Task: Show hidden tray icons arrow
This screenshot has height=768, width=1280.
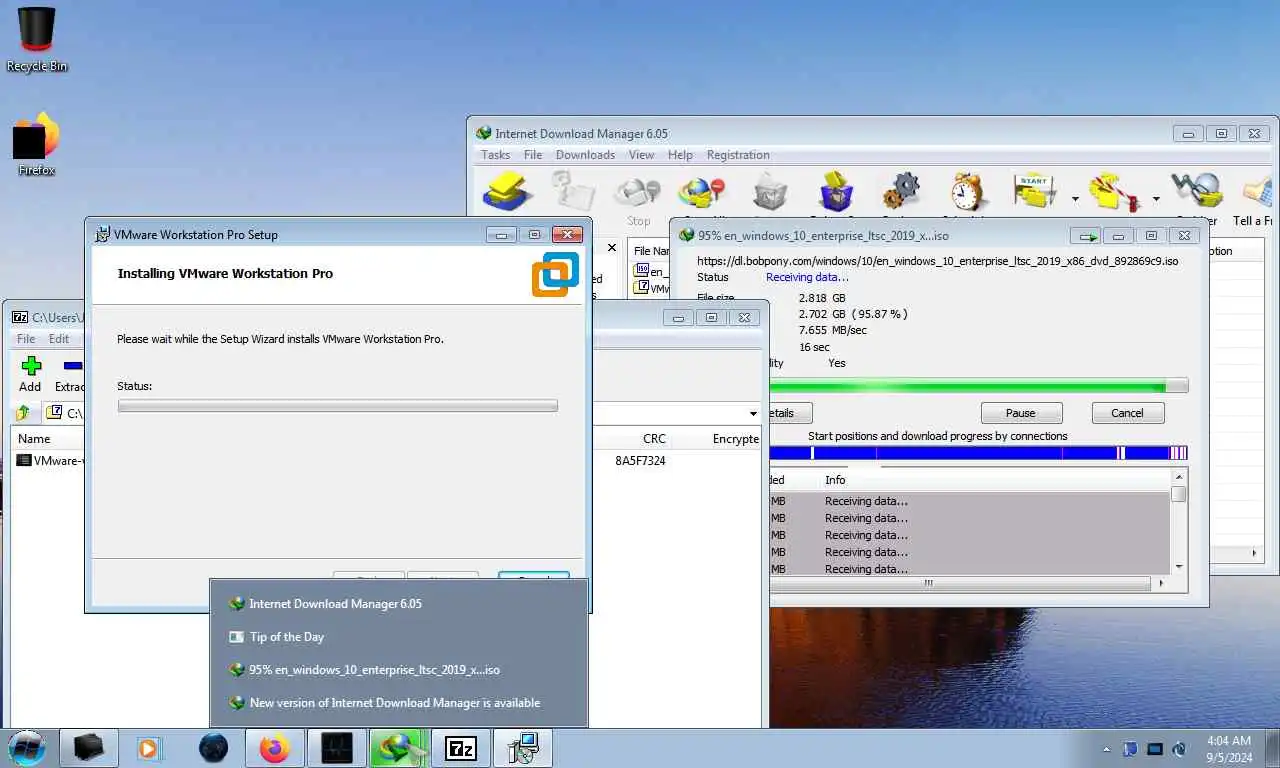Action: pos(1106,749)
